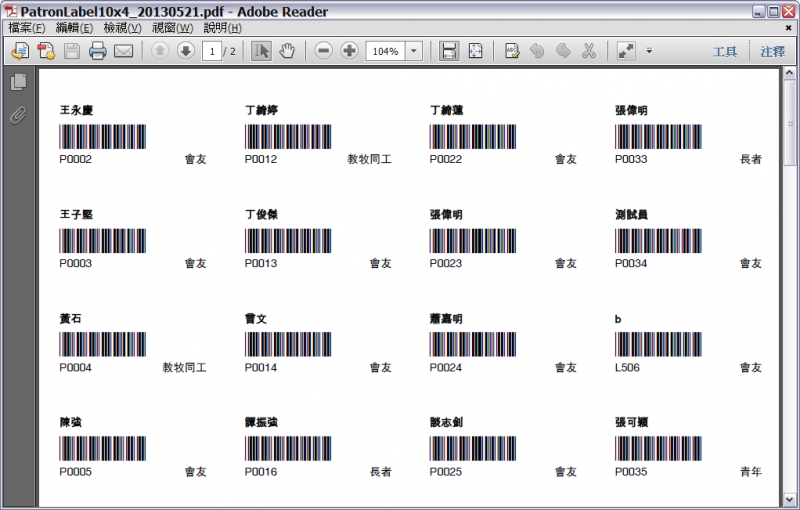
Task: Click the print icon in toolbar
Action: 98,51
